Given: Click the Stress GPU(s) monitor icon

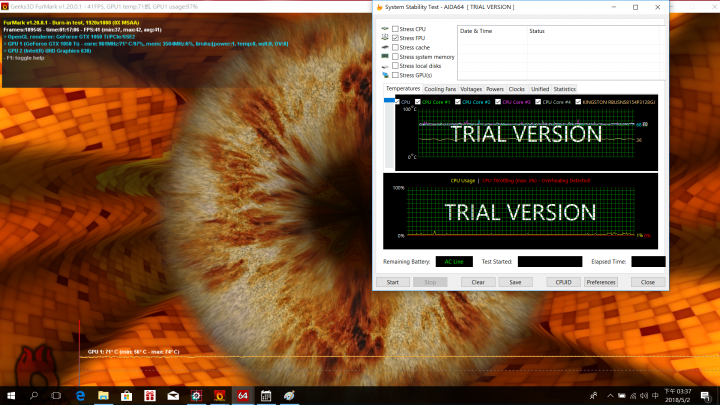Looking at the screenshot, I should point(385,75).
